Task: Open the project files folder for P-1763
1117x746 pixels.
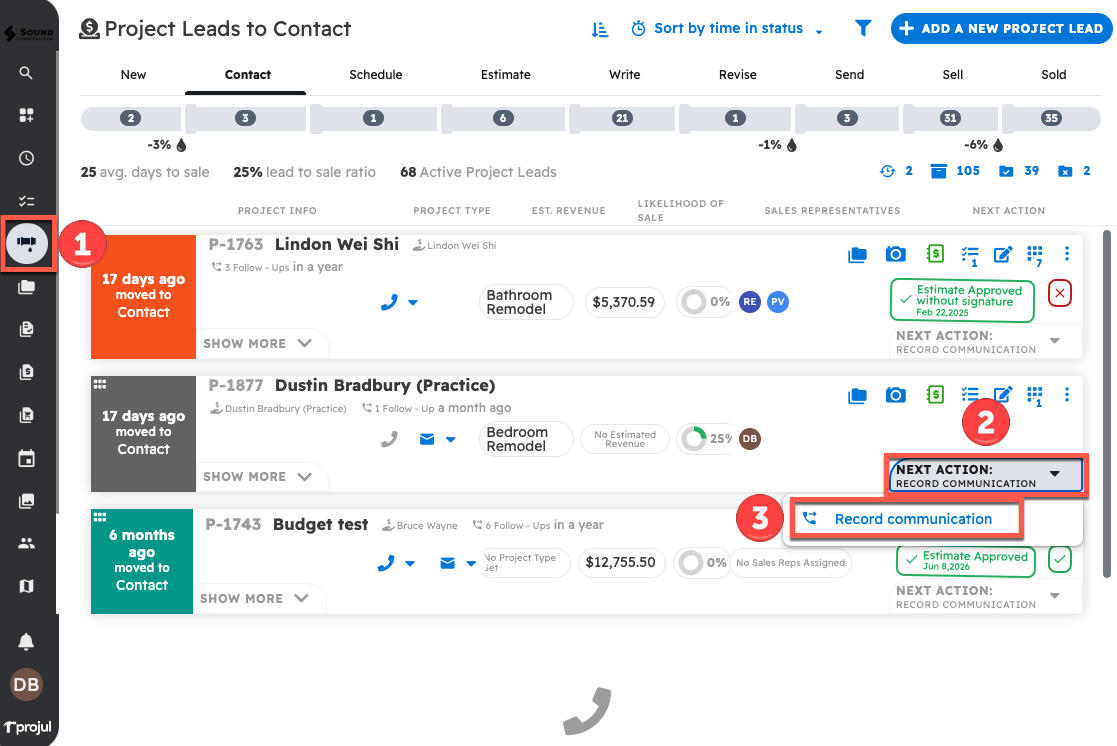Action: (x=857, y=254)
